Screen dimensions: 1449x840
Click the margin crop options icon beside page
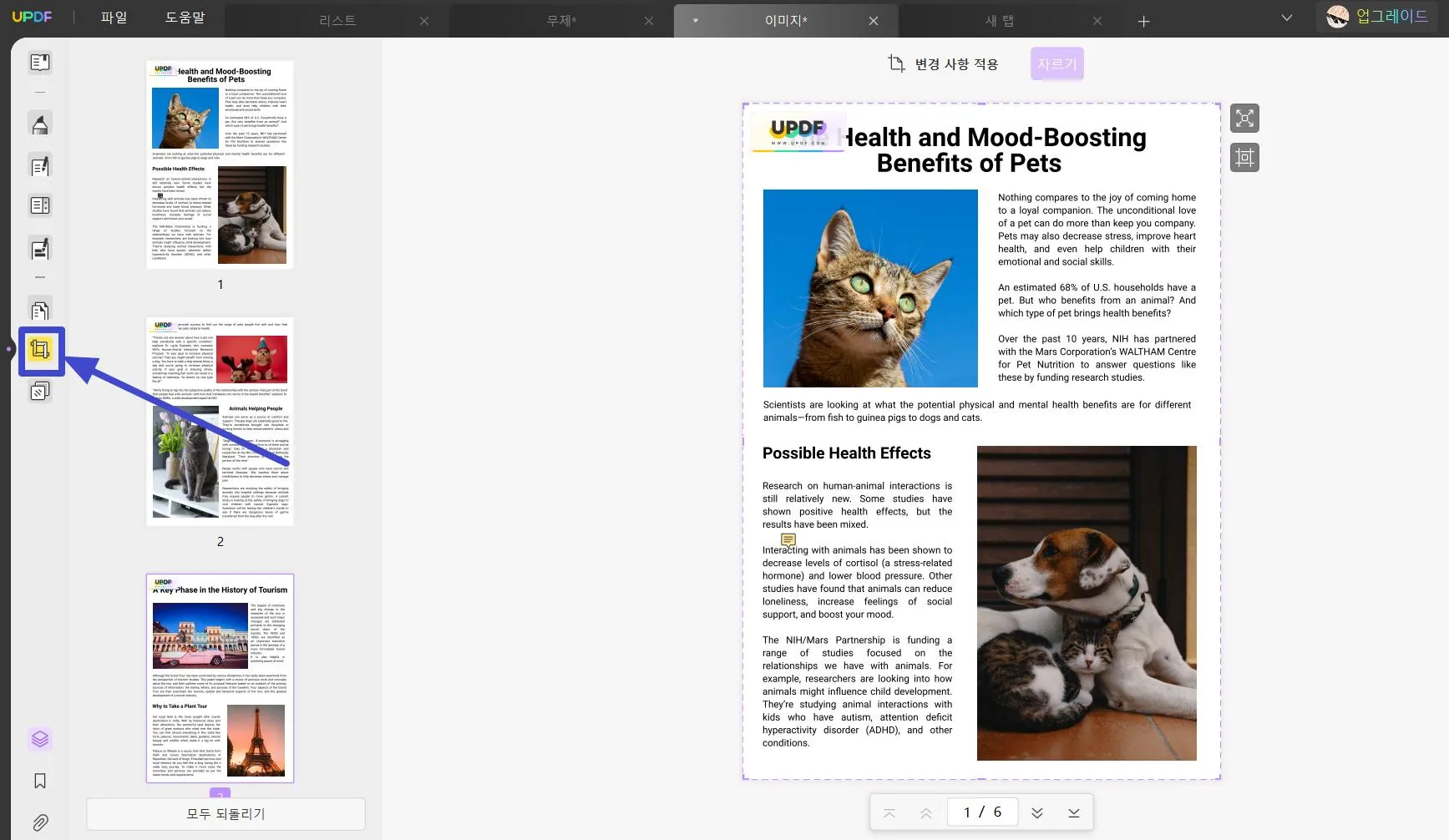coord(1244,157)
